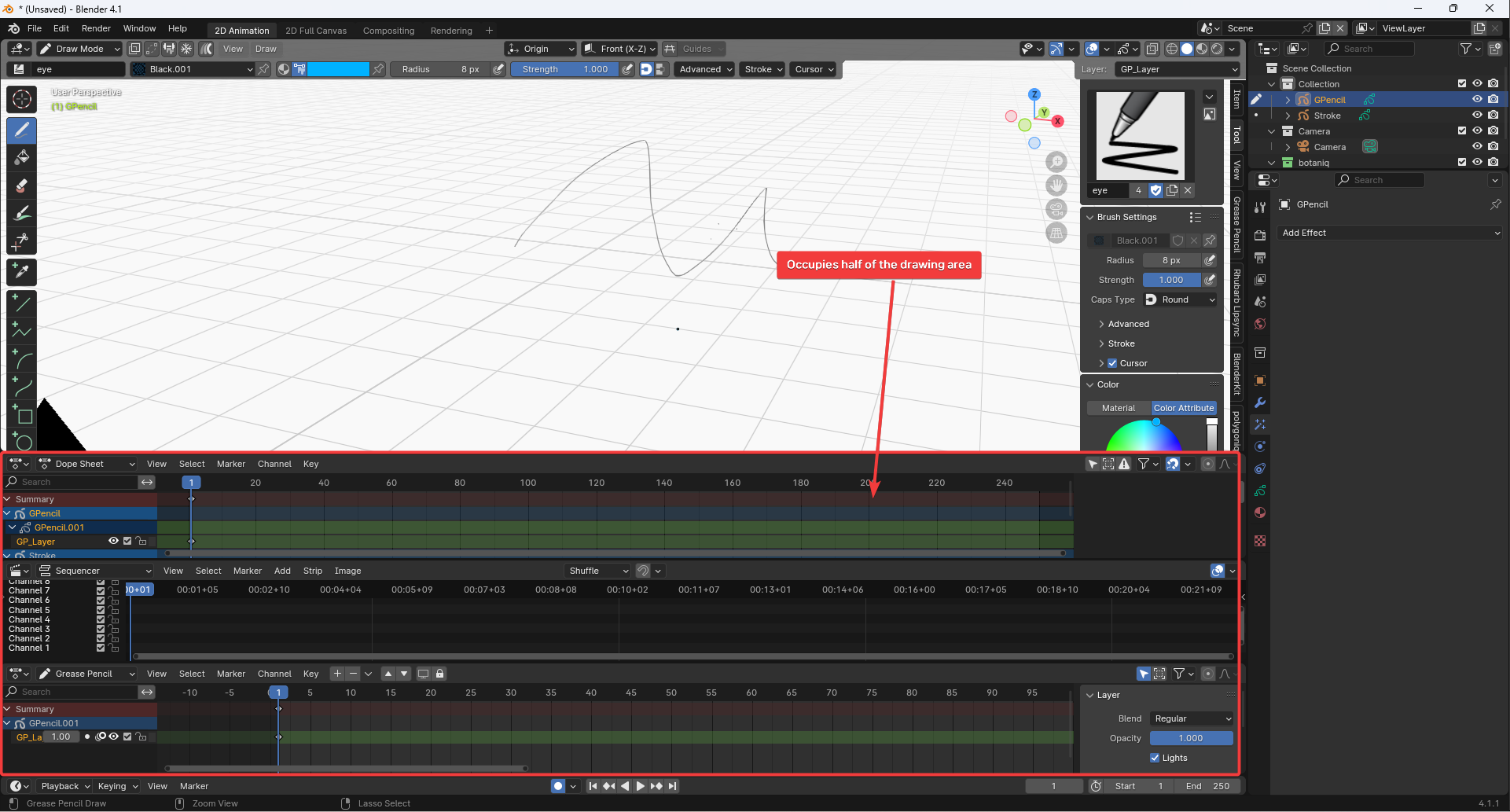
Task: Click the Dope Sheet channel search field
Action: [x=71, y=482]
